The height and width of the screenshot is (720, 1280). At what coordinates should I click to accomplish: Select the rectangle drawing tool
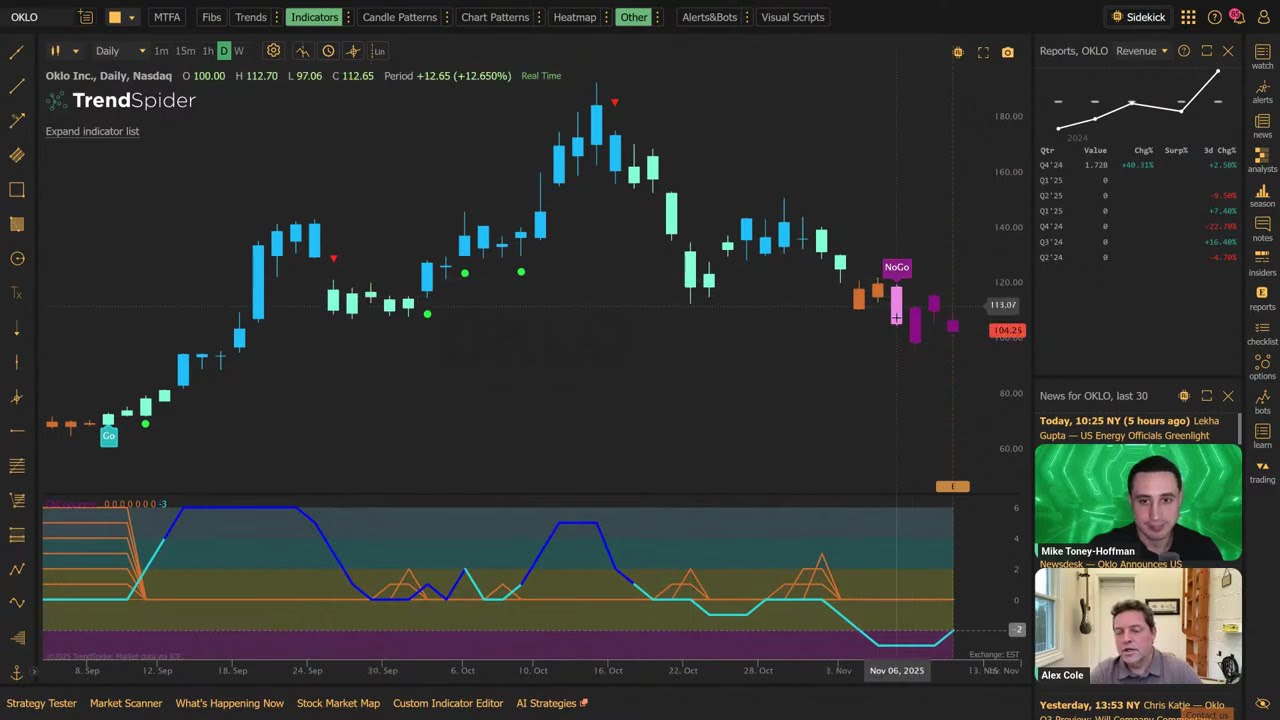[x=17, y=190]
